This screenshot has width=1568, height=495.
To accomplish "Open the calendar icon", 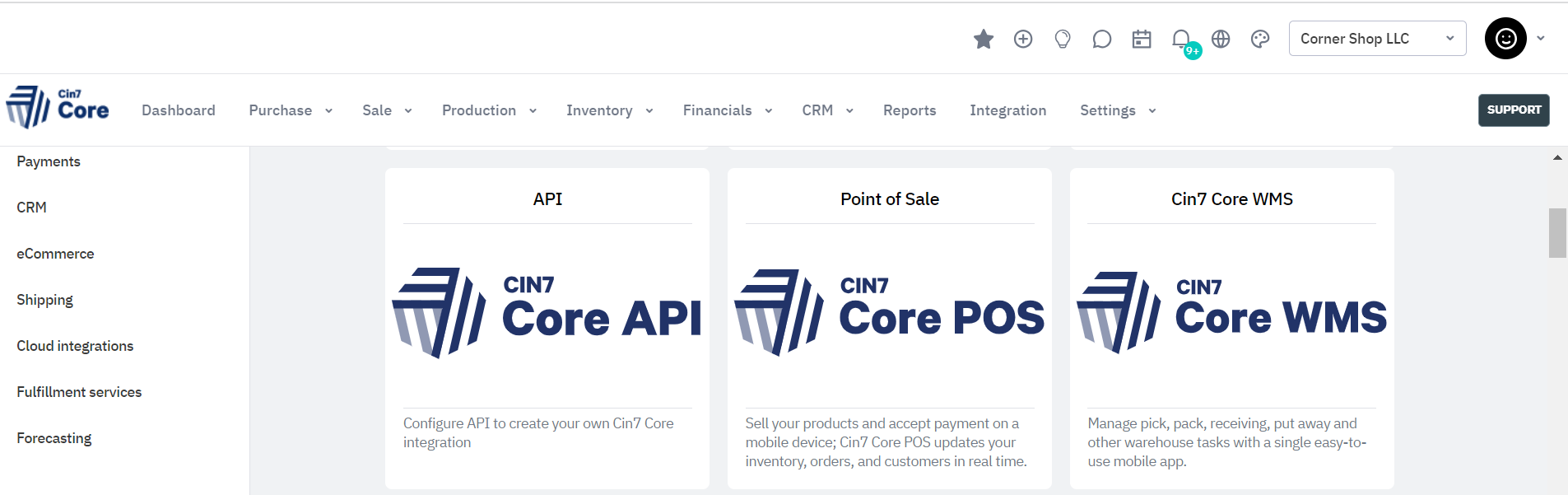I will pyautogui.click(x=1142, y=39).
